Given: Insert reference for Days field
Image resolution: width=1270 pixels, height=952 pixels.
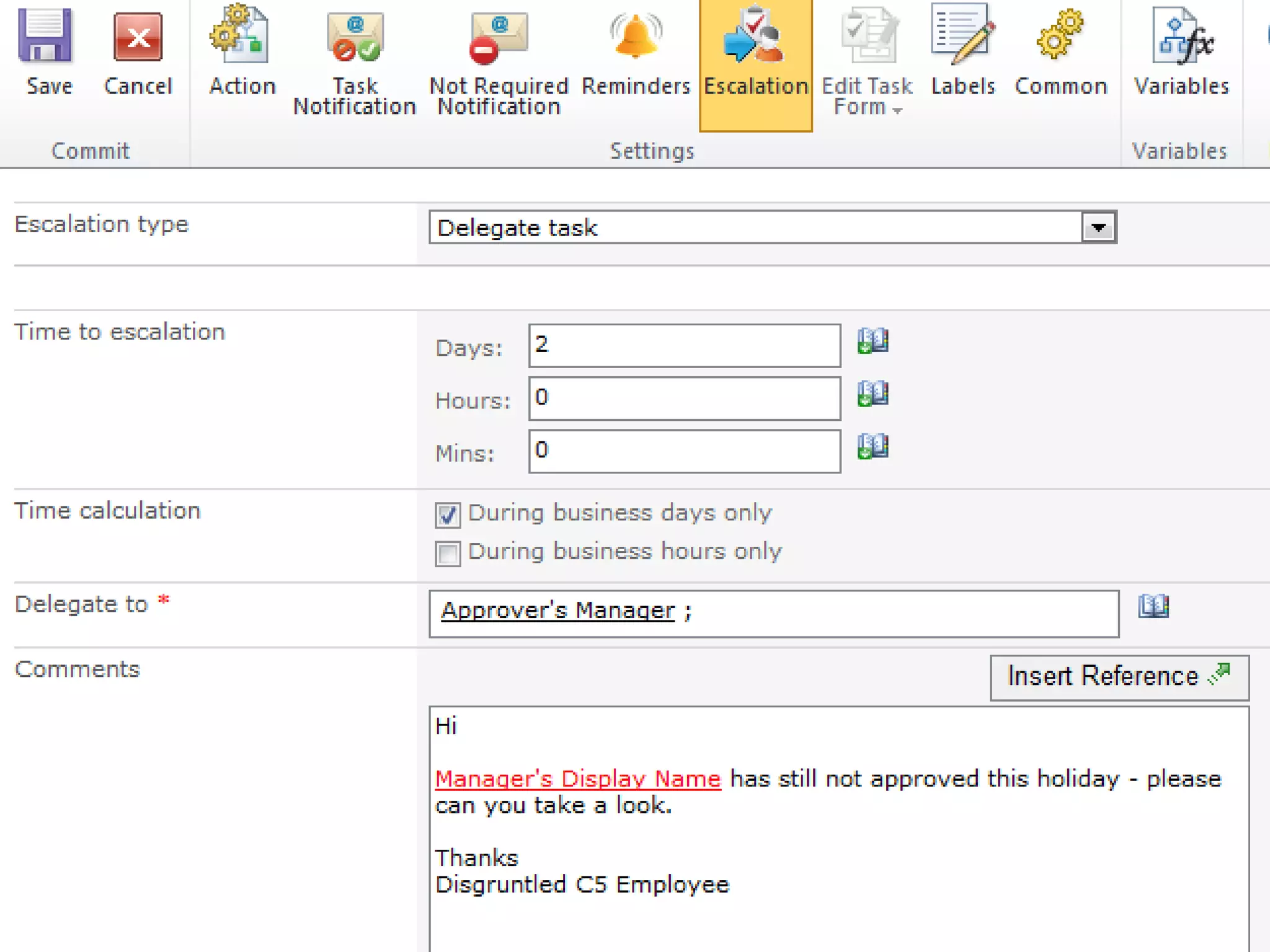Looking at the screenshot, I should tap(873, 341).
